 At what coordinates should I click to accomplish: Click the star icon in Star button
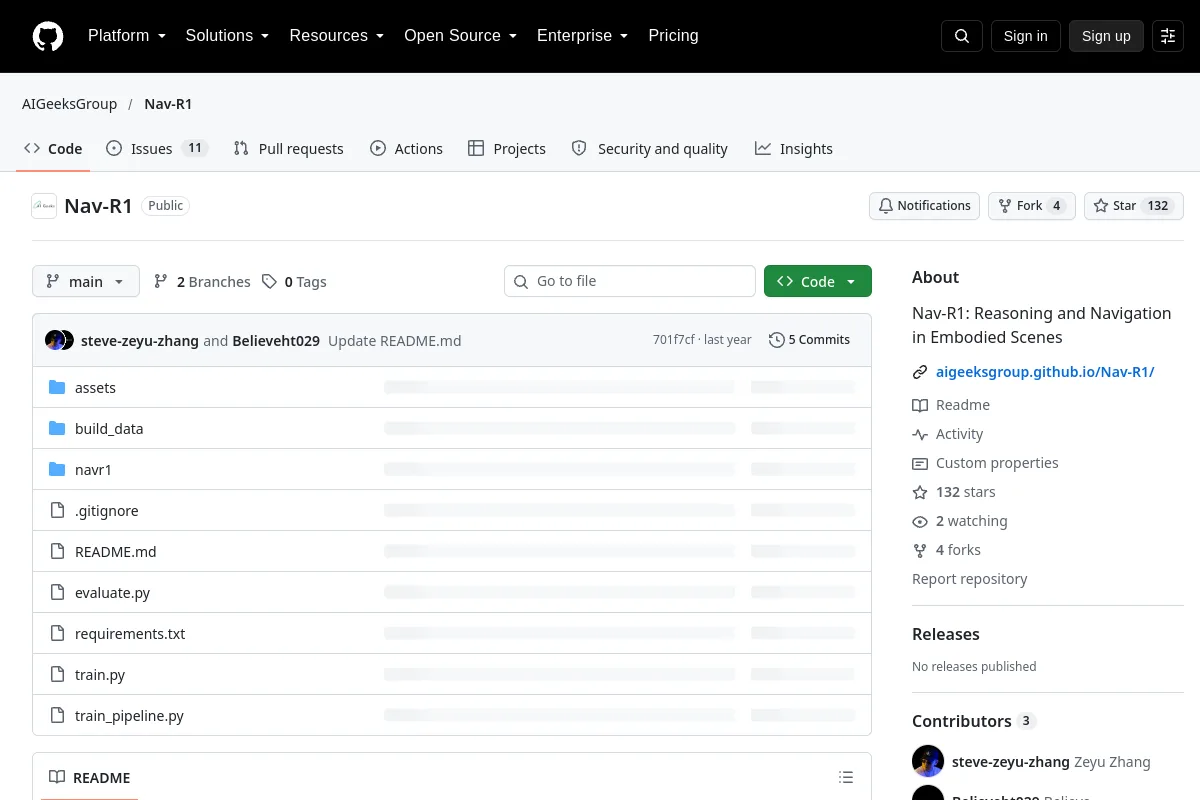1101,206
